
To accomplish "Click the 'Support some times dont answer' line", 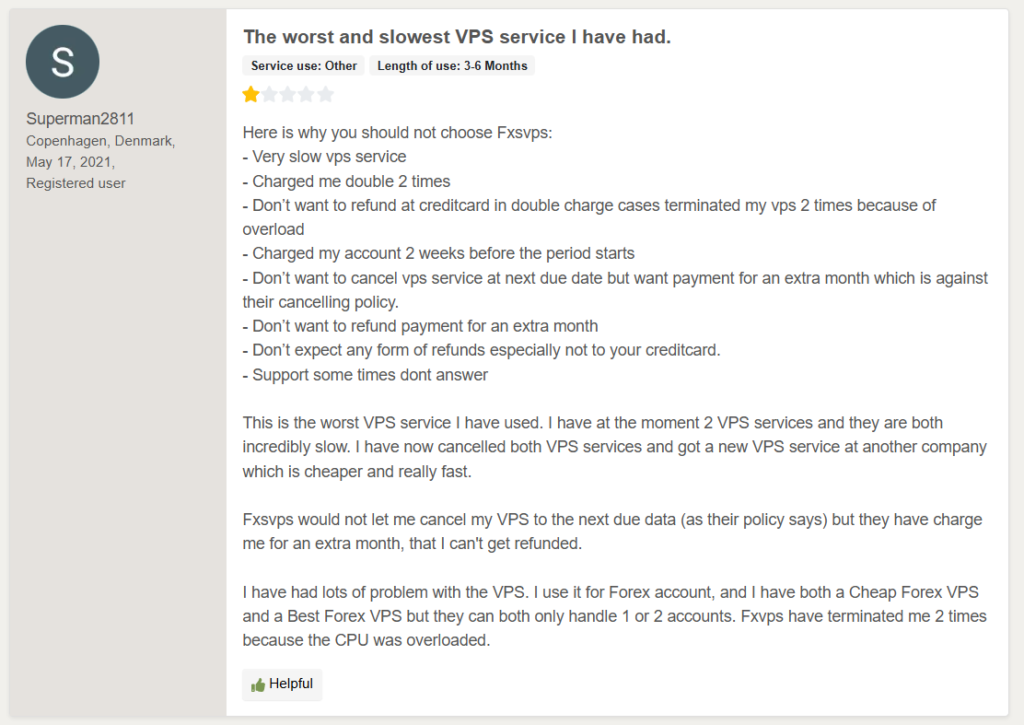I will click(366, 375).
